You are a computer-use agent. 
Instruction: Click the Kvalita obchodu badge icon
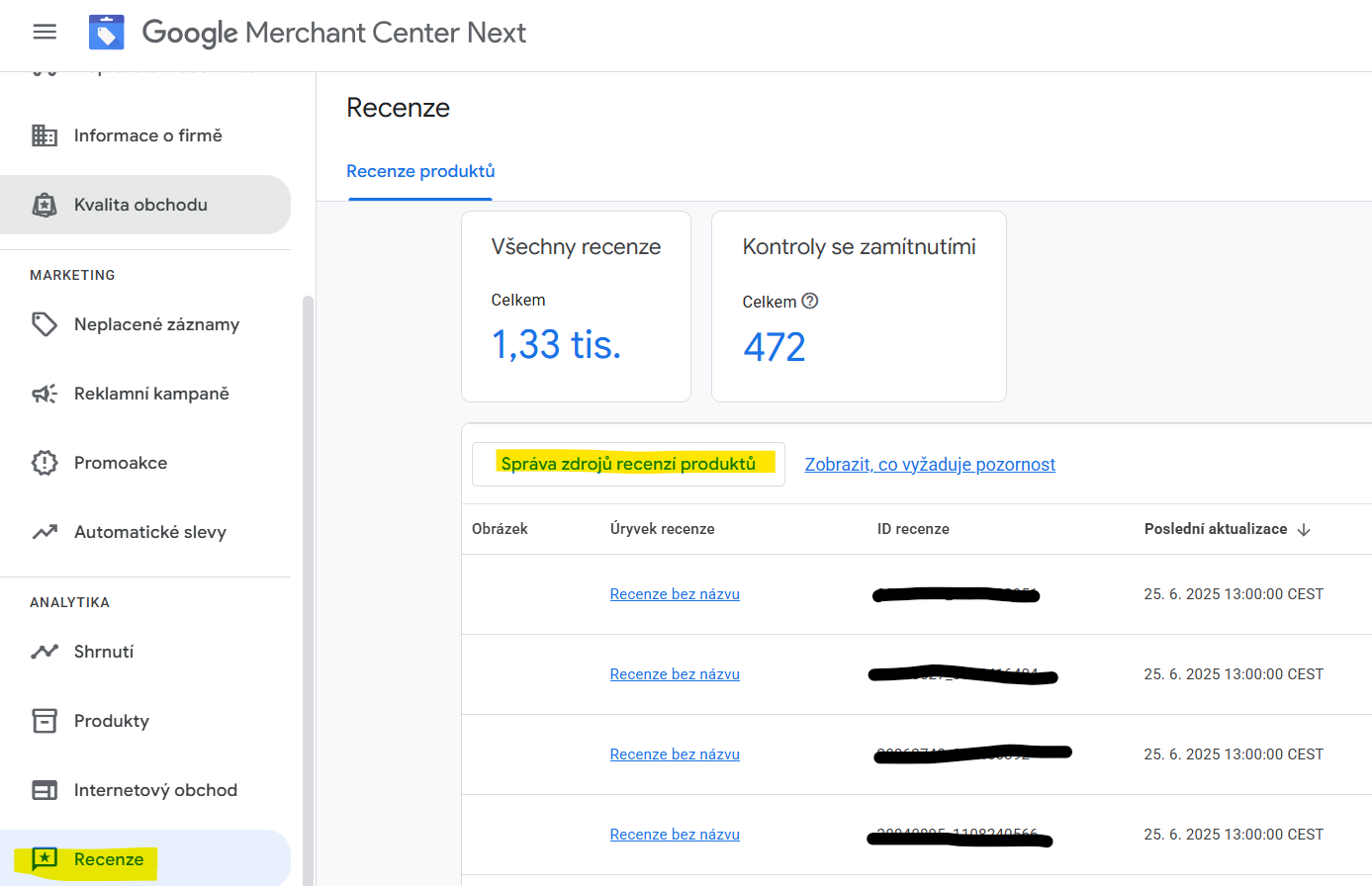click(x=45, y=205)
